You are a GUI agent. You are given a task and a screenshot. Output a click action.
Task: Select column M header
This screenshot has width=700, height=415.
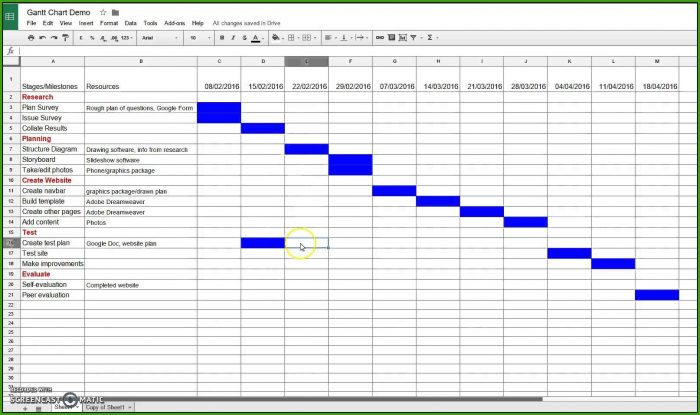point(657,61)
